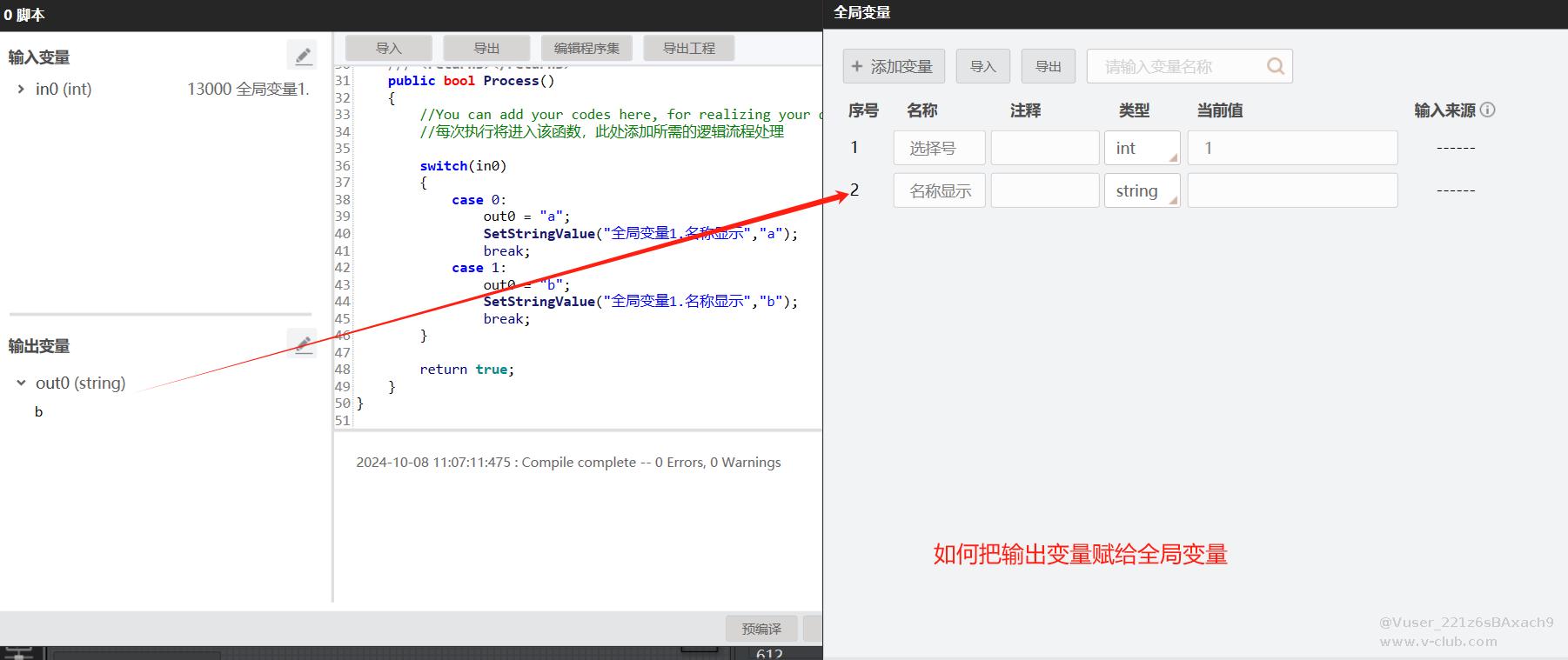Screen dimensions: 1568x660
Task: Click the 0 脚本 panel title
Action: [24, 15]
